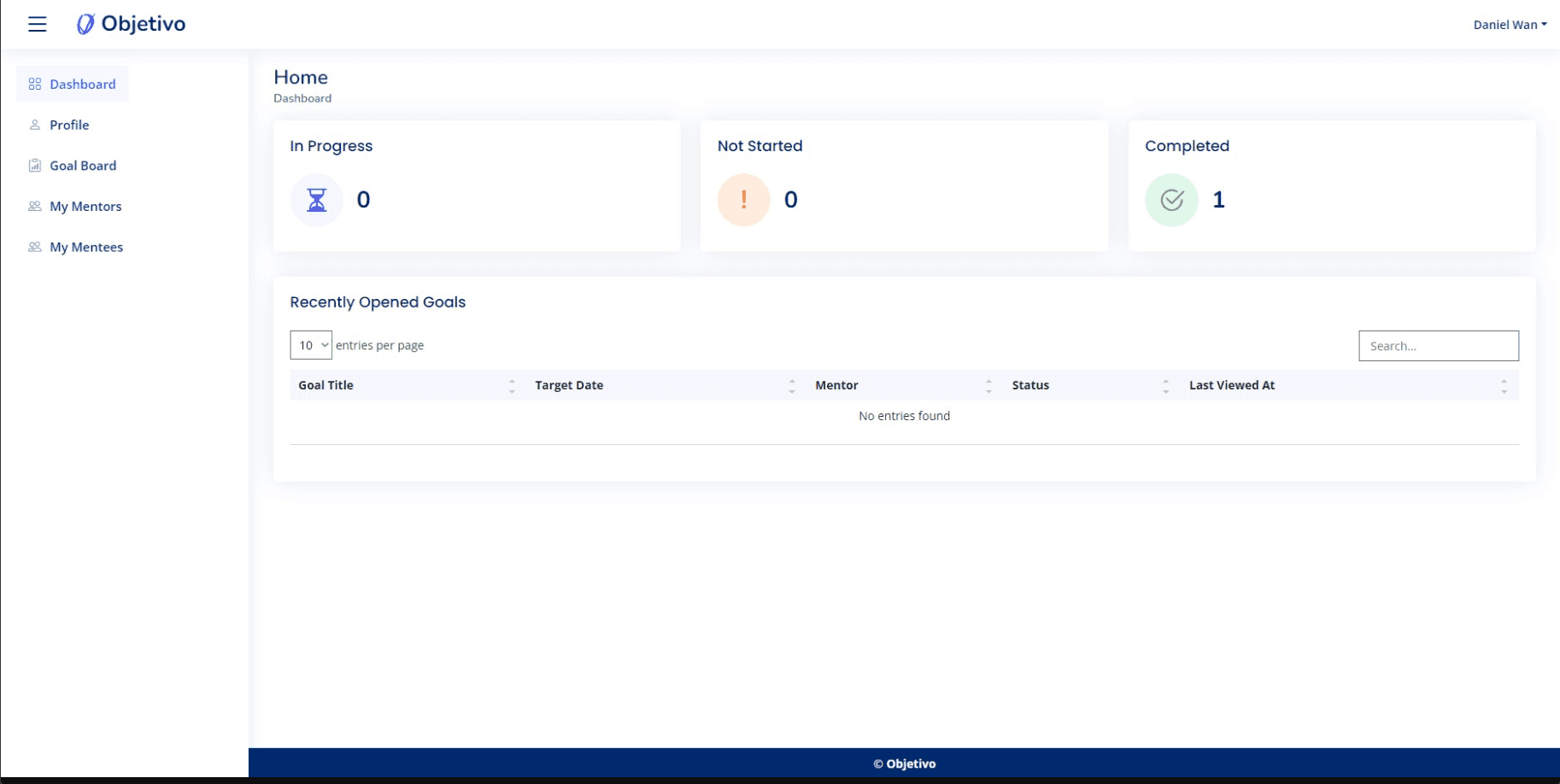Image resolution: width=1560 pixels, height=784 pixels.
Task: Go to My Mentees page
Action: (x=86, y=248)
